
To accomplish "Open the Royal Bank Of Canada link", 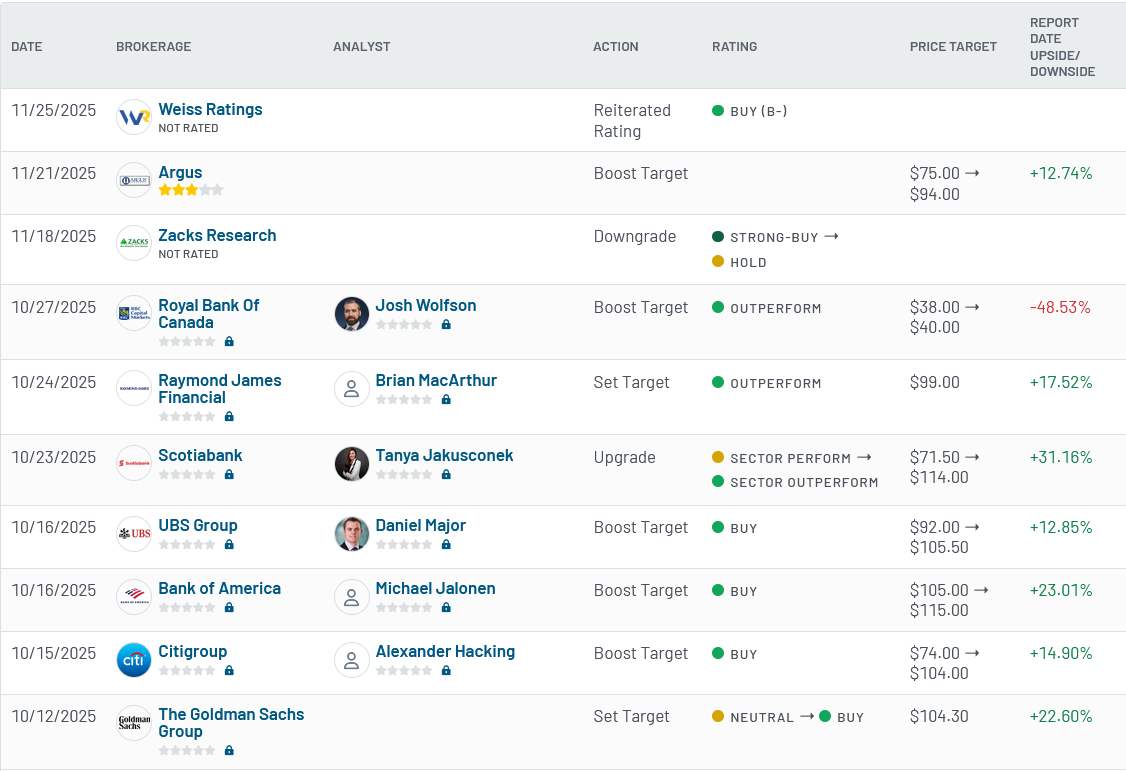I will click(x=209, y=314).
